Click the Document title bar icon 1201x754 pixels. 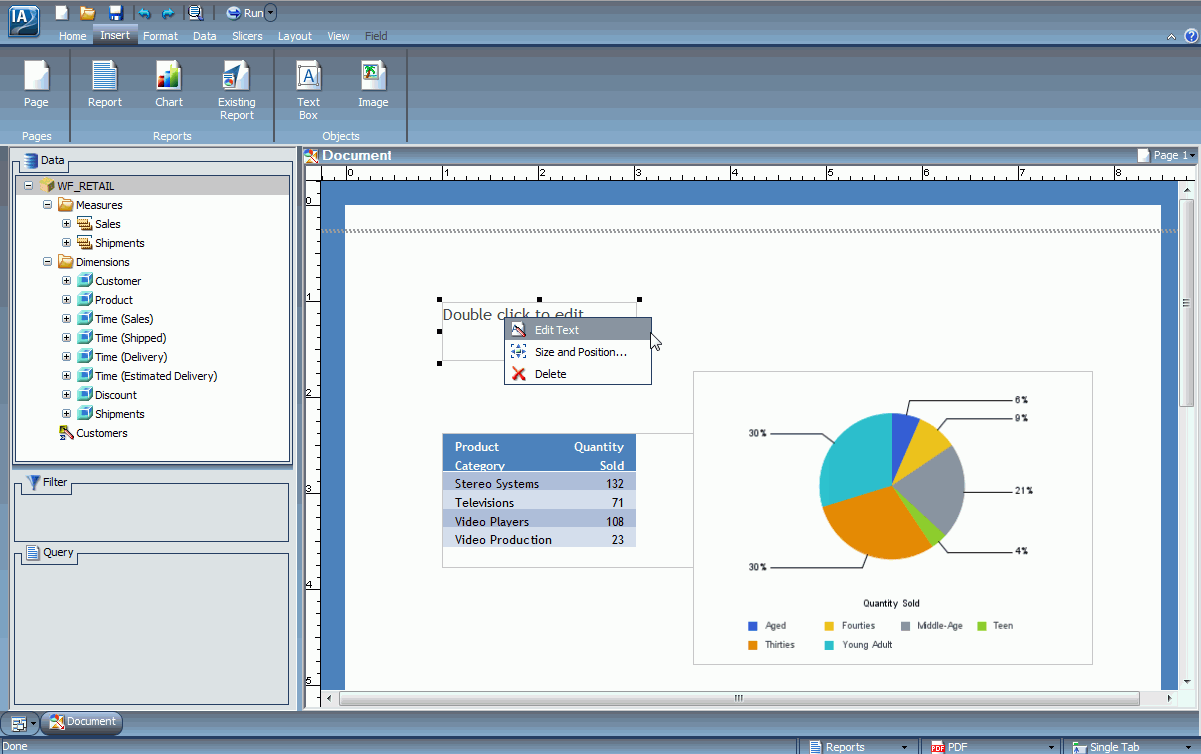(311, 156)
